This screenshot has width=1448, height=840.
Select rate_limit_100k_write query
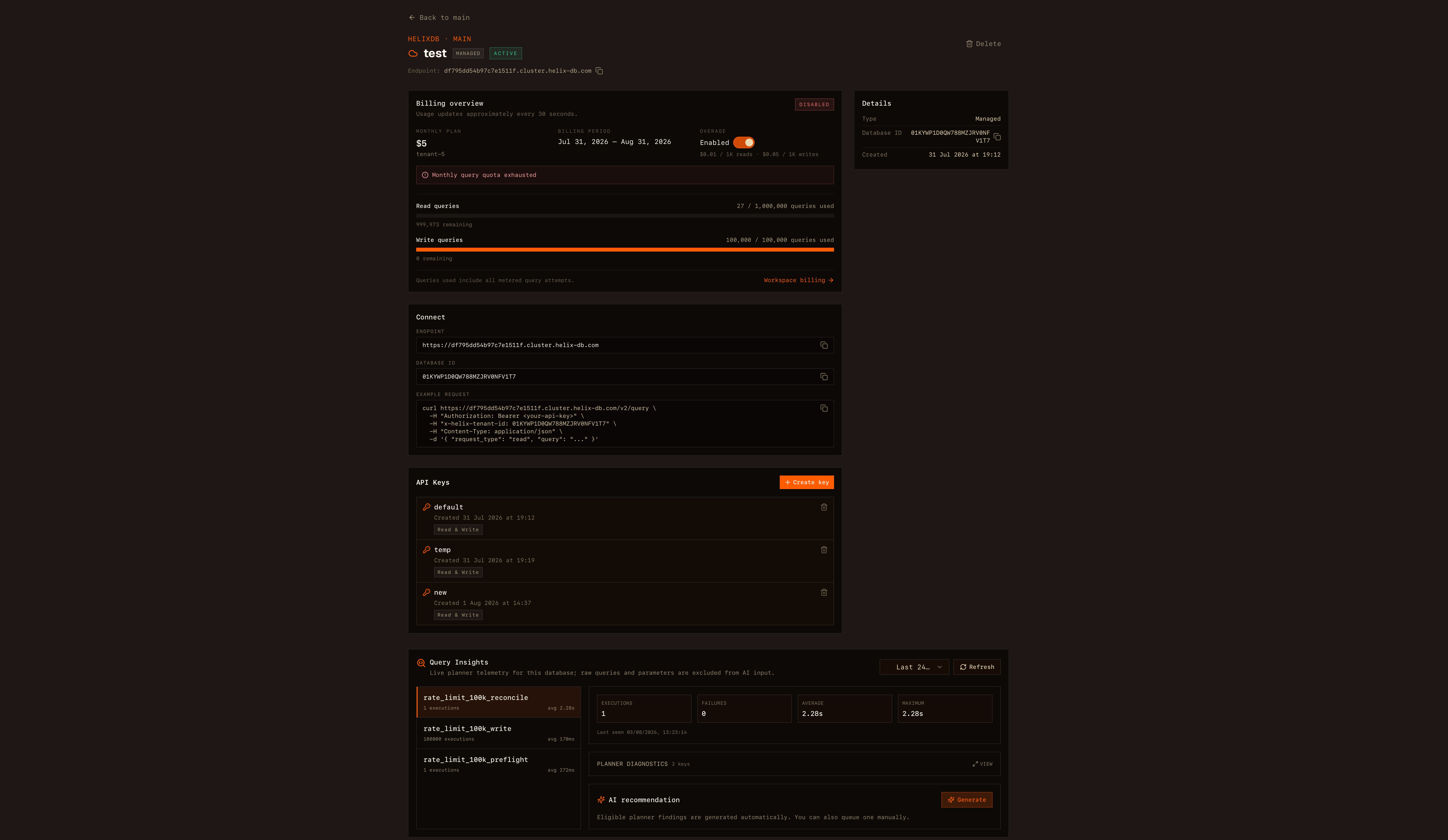click(499, 733)
